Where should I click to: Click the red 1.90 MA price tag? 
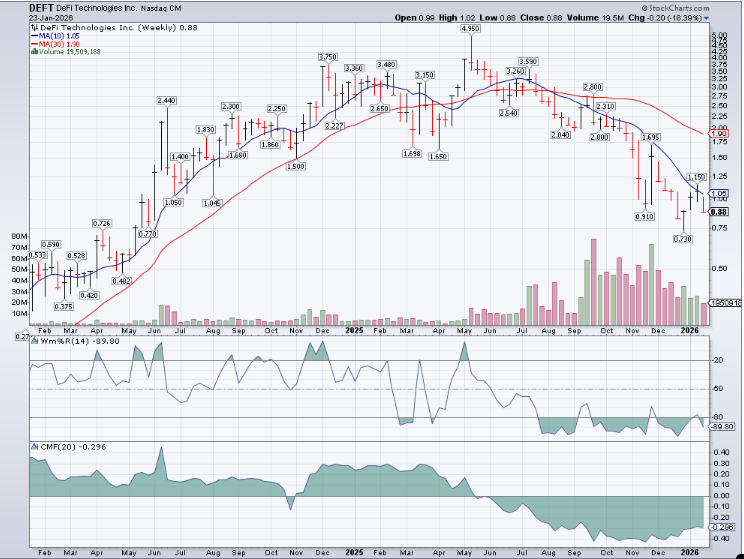(718, 133)
